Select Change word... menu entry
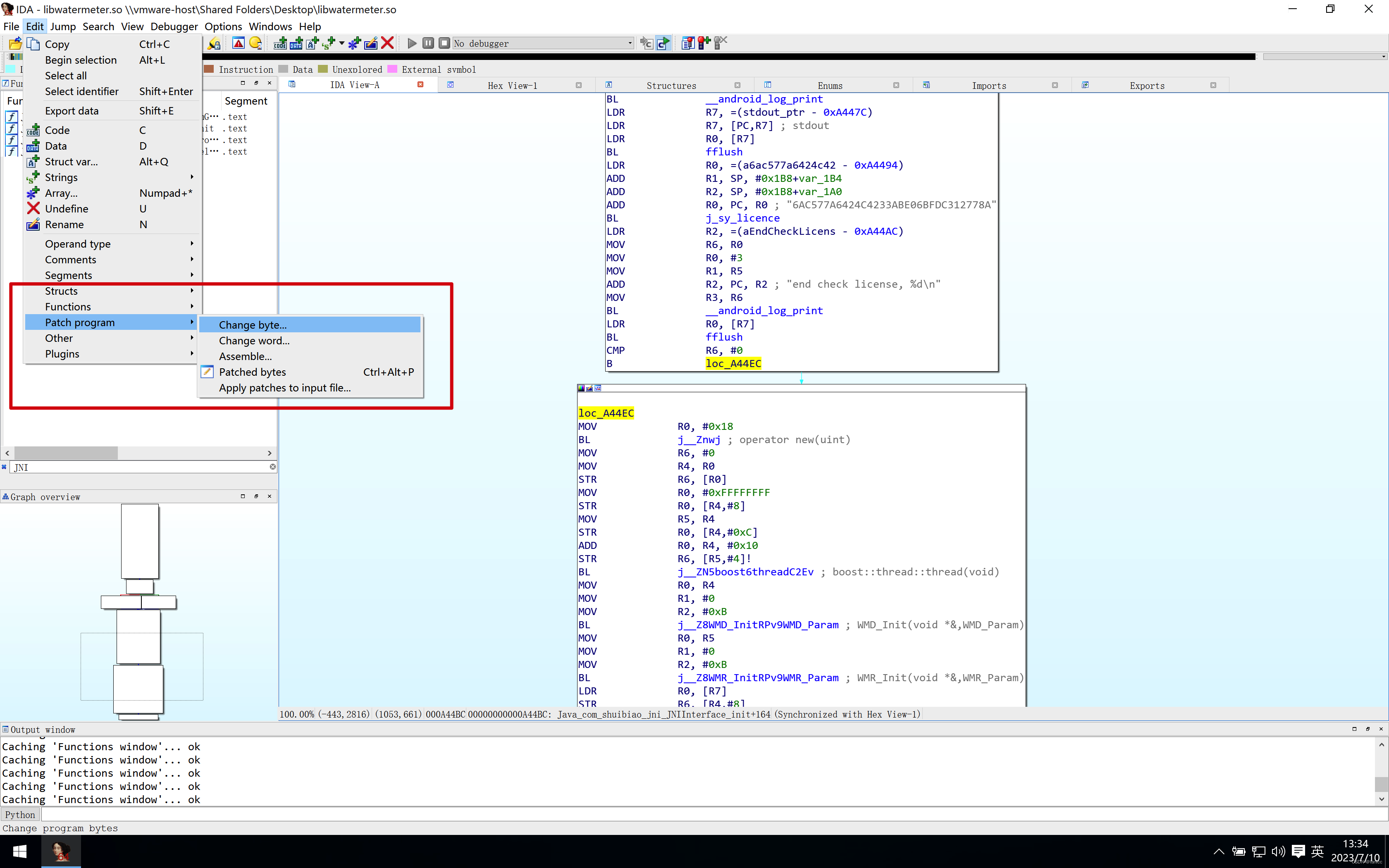Image resolution: width=1389 pixels, height=868 pixels. (310, 341)
